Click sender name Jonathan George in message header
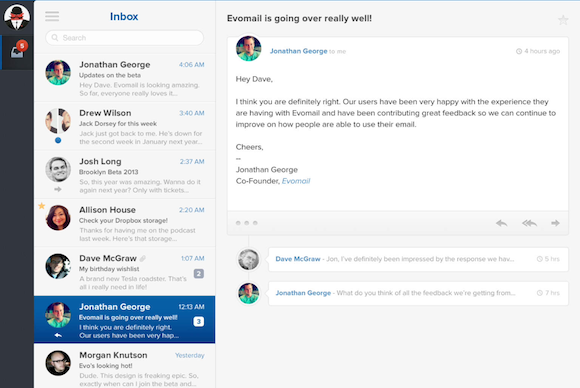The width and height of the screenshot is (580, 388). 299,51
